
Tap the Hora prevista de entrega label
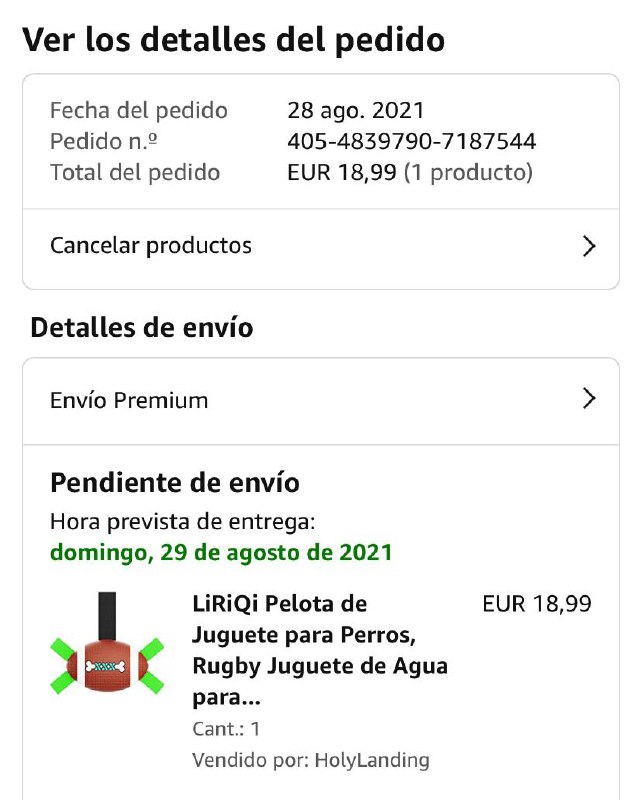click(x=183, y=522)
